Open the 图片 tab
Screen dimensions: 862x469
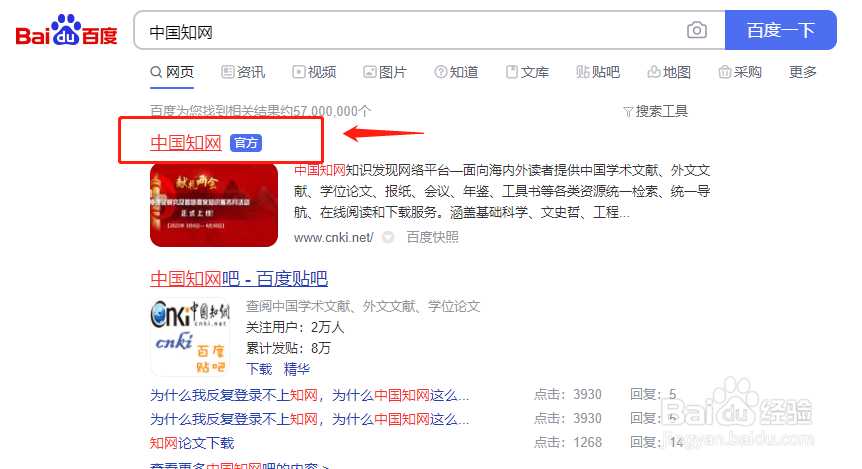coord(385,72)
